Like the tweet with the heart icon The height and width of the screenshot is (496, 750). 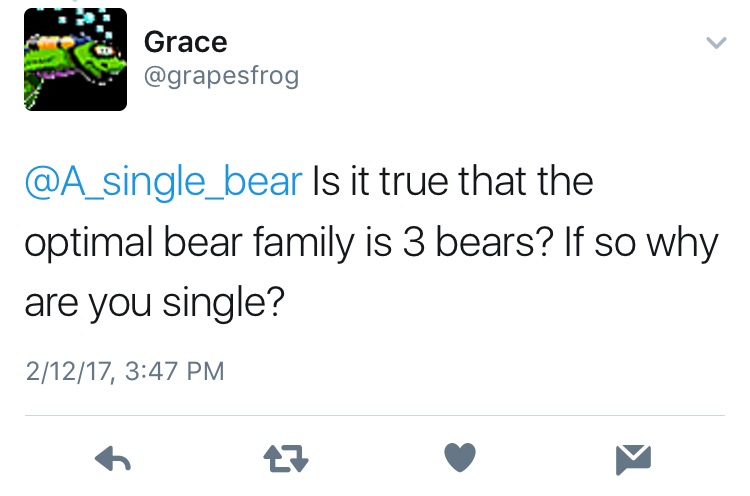click(459, 459)
